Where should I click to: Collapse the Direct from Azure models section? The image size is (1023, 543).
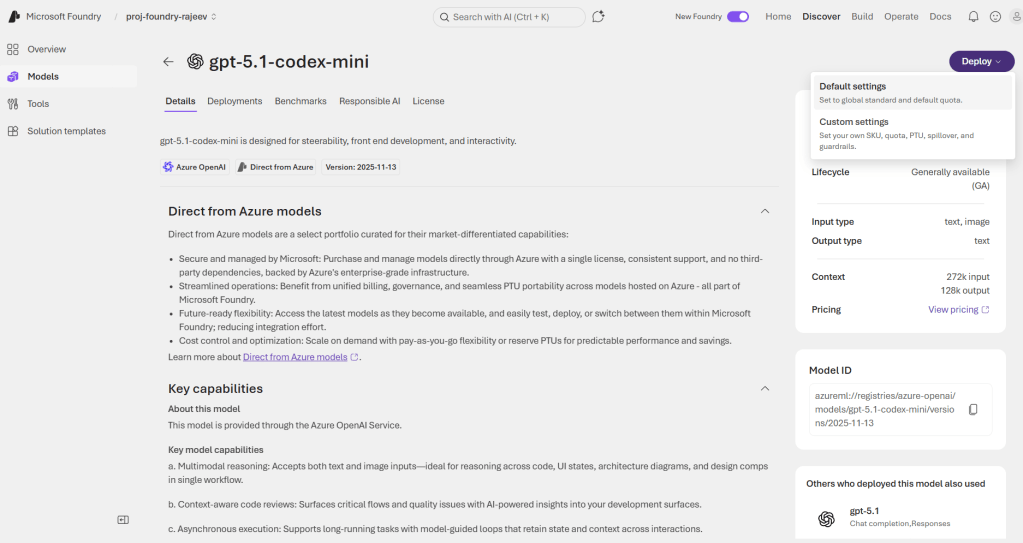(765, 211)
